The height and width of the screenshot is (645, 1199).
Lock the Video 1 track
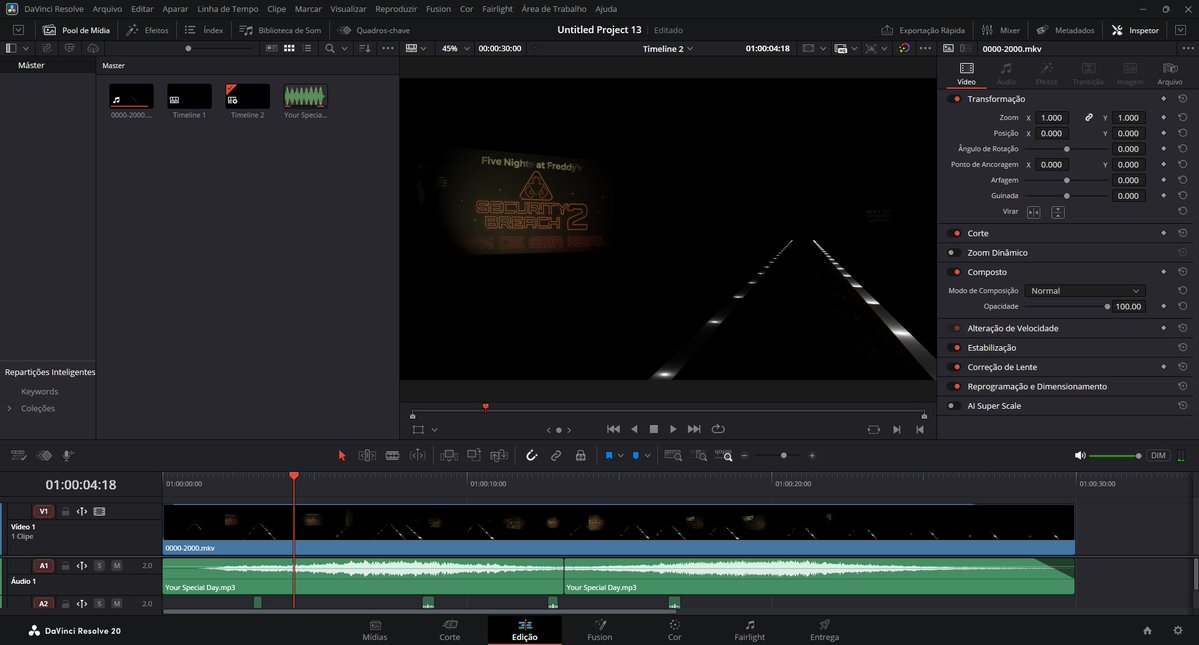(66, 511)
